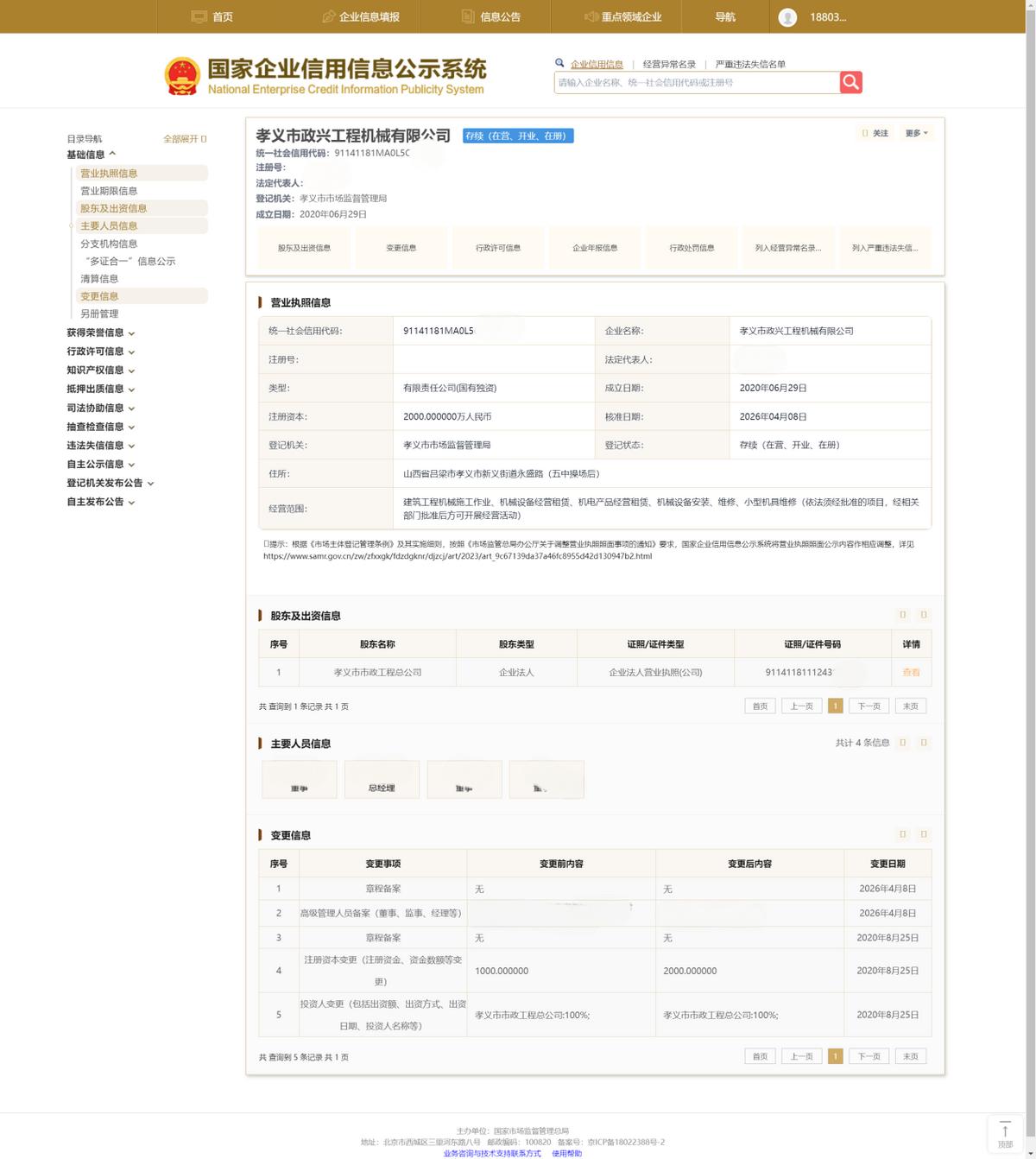This screenshot has height=1159, width=1036.
Task: Open 重点领域企业 in top navigation
Action: 623,16
